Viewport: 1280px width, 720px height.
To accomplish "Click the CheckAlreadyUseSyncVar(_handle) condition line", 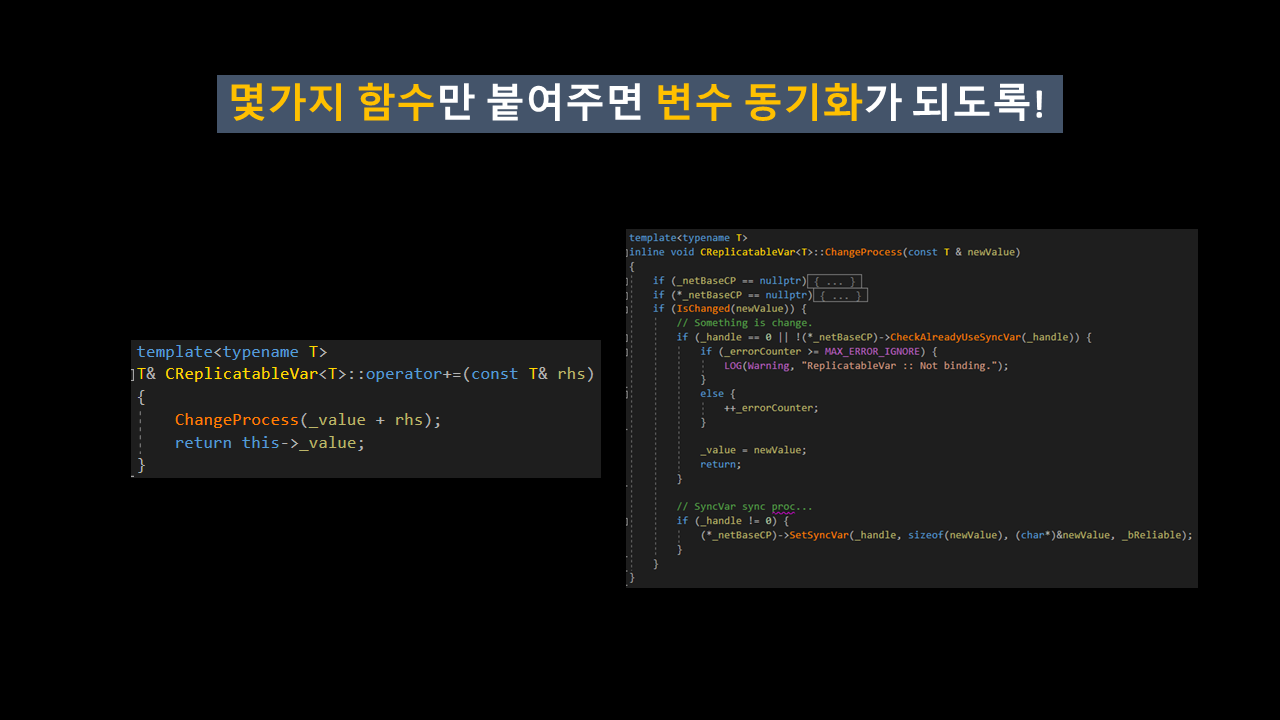I will tap(884, 337).
